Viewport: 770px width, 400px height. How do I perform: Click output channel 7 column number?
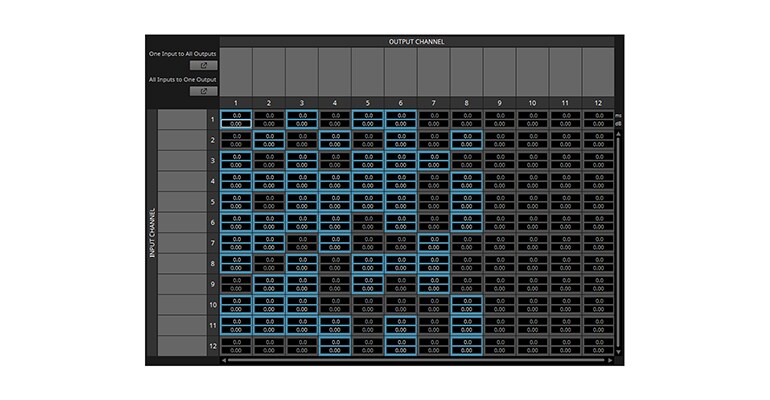tap(433, 102)
